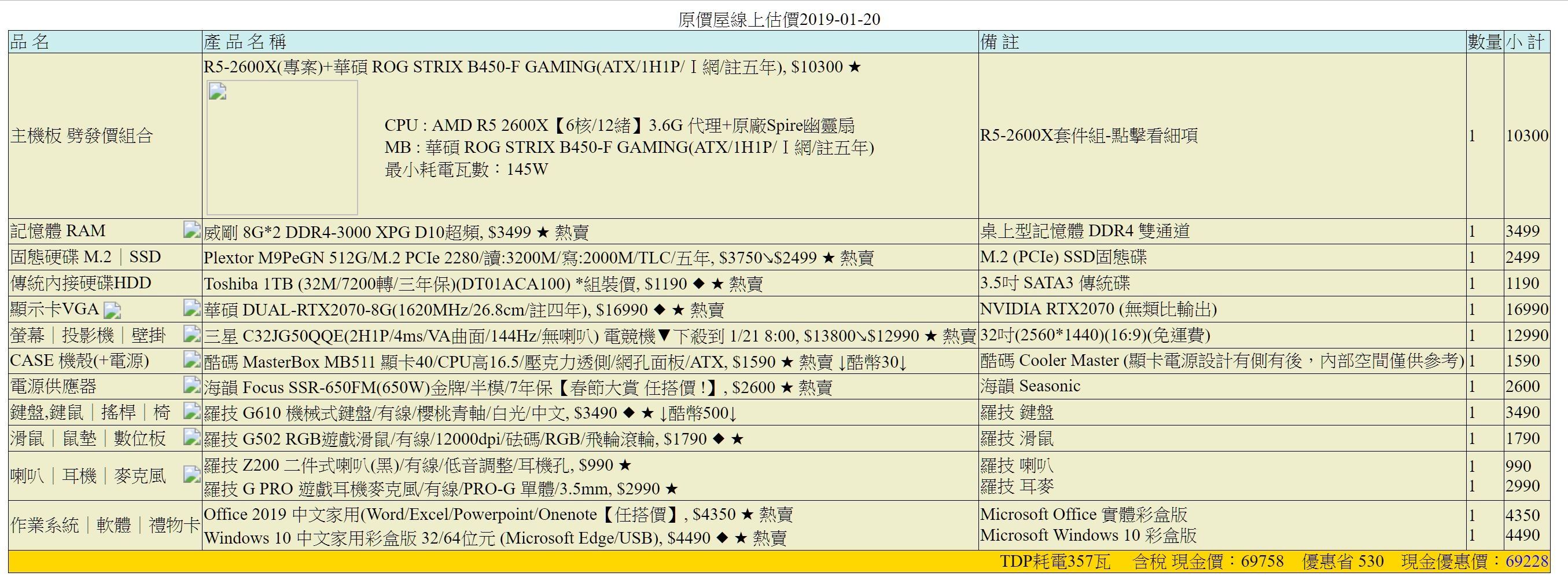Click the 傳統內接硬碟HDD category label

pyautogui.click(x=80, y=283)
